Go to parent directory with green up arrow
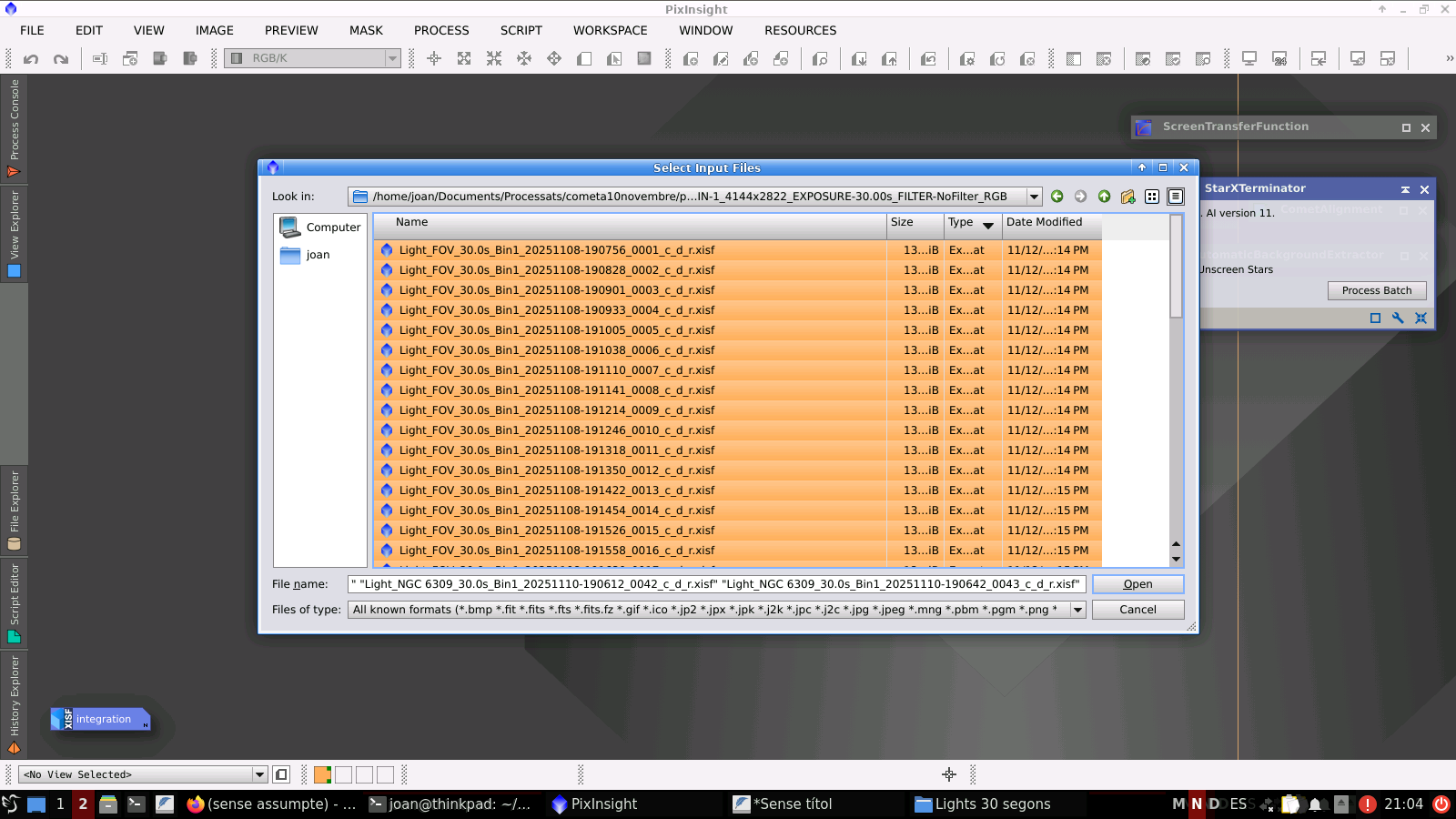The height and width of the screenshot is (819, 1456). 1104,197
